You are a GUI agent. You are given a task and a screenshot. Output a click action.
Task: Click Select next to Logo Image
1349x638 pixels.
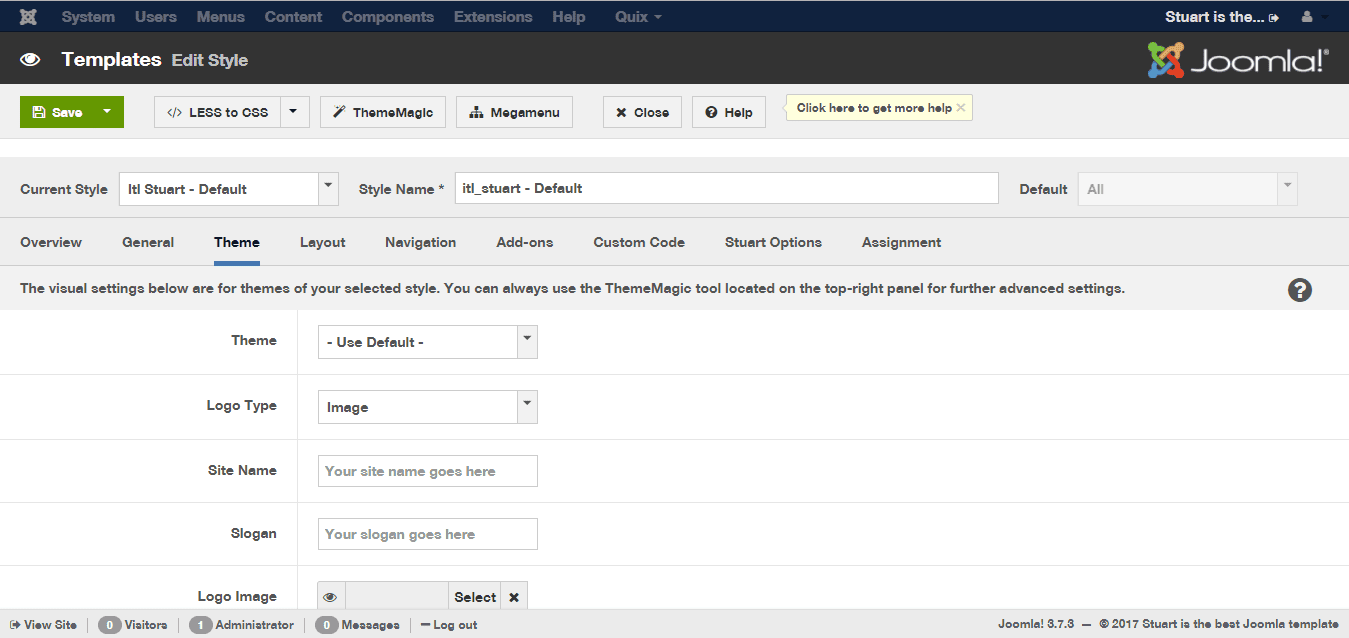click(474, 596)
